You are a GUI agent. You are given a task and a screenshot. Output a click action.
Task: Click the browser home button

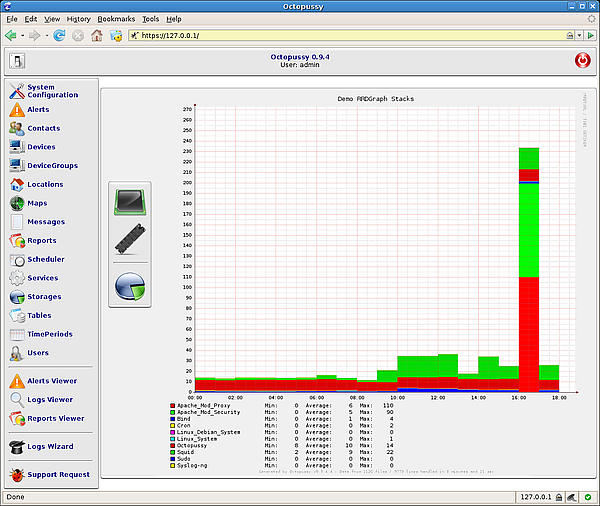click(97, 35)
